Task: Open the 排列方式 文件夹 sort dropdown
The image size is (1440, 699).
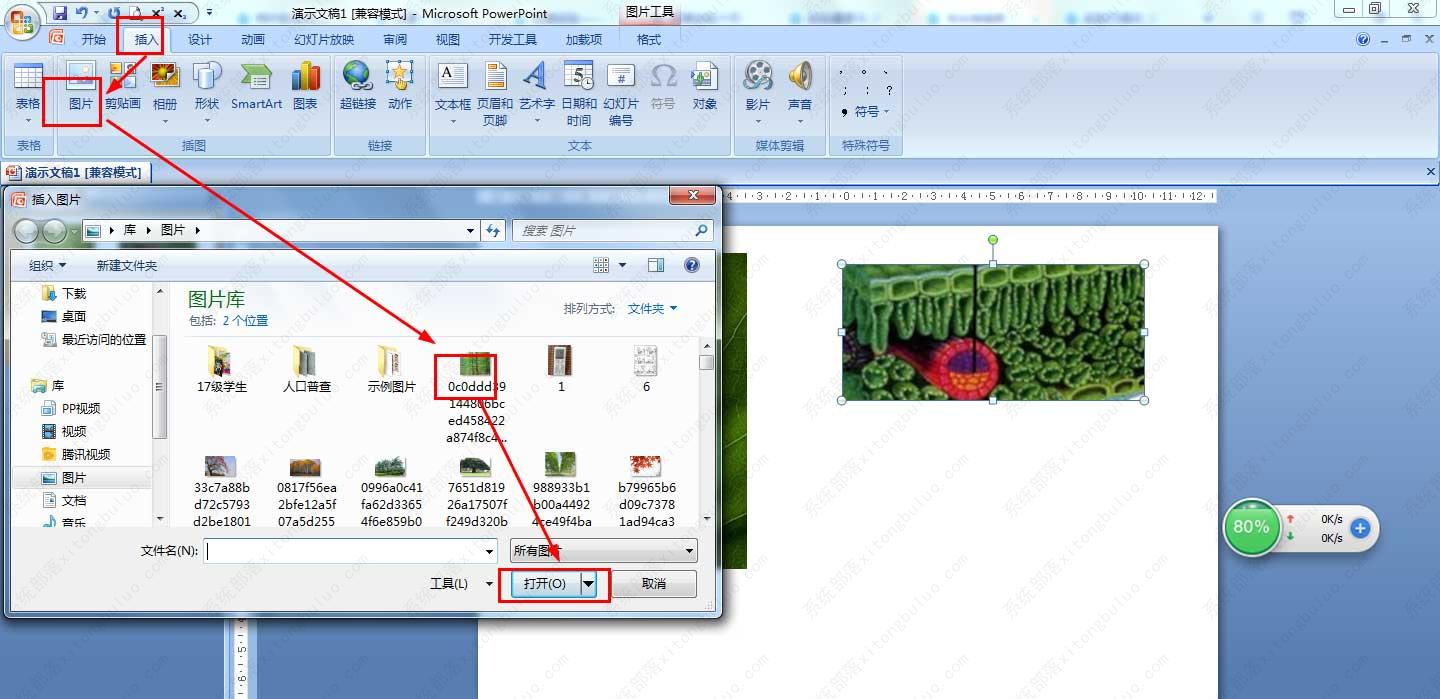Action: (x=652, y=309)
